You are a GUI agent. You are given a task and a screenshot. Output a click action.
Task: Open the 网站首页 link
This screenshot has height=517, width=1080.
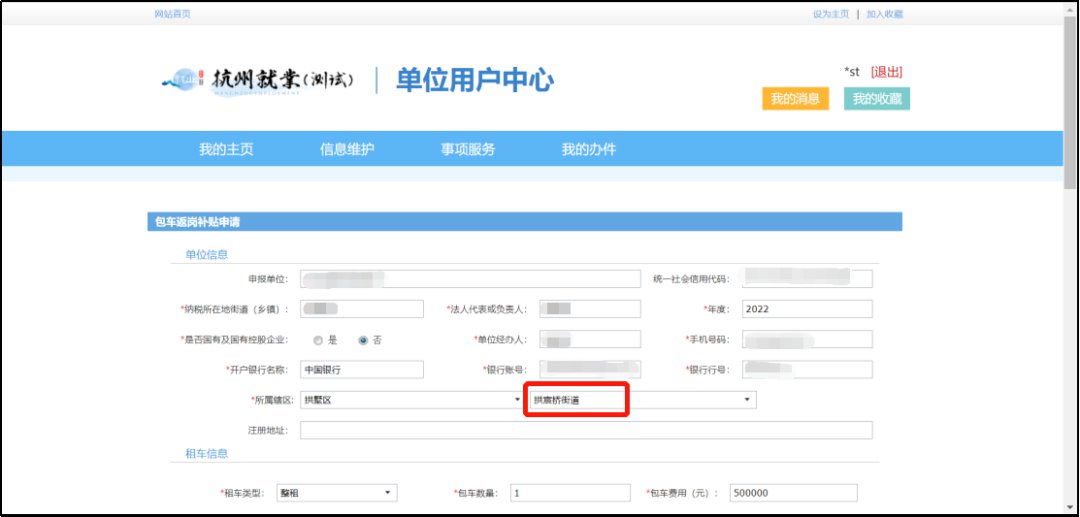tap(172, 14)
